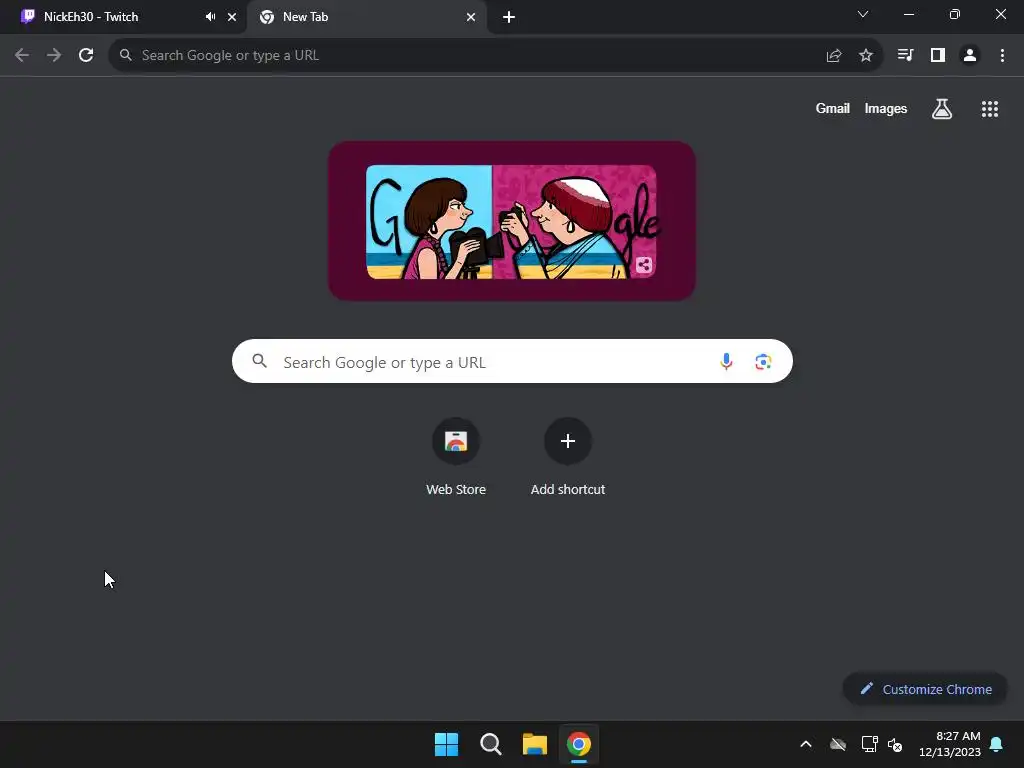1024x768 pixels.
Task: Open the profile avatar menu
Action: click(x=970, y=56)
